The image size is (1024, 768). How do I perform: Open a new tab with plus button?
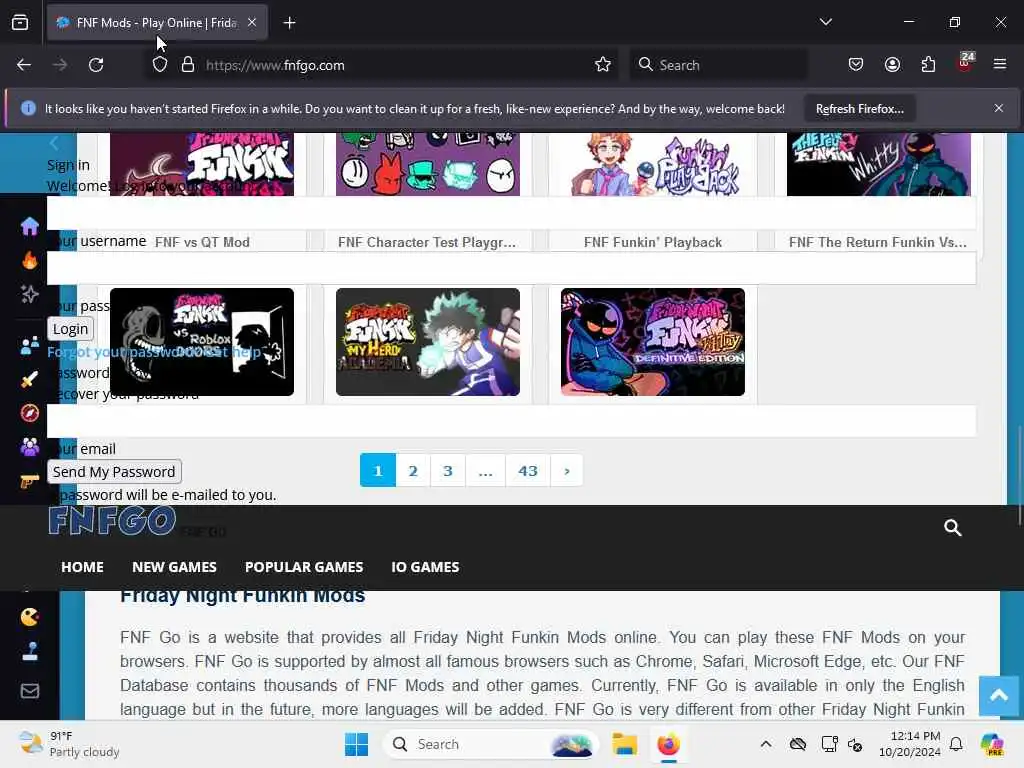[289, 23]
